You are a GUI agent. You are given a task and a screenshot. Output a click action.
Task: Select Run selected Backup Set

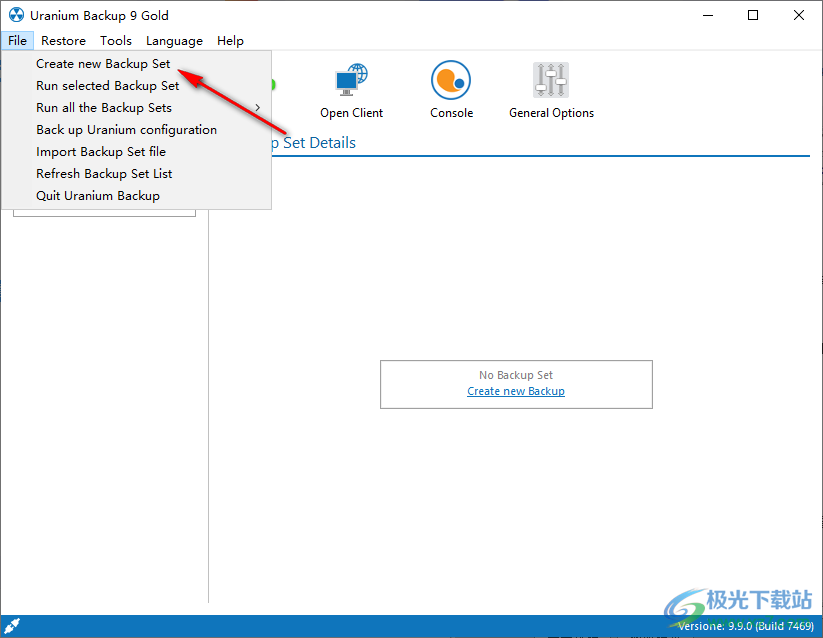tap(136, 86)
